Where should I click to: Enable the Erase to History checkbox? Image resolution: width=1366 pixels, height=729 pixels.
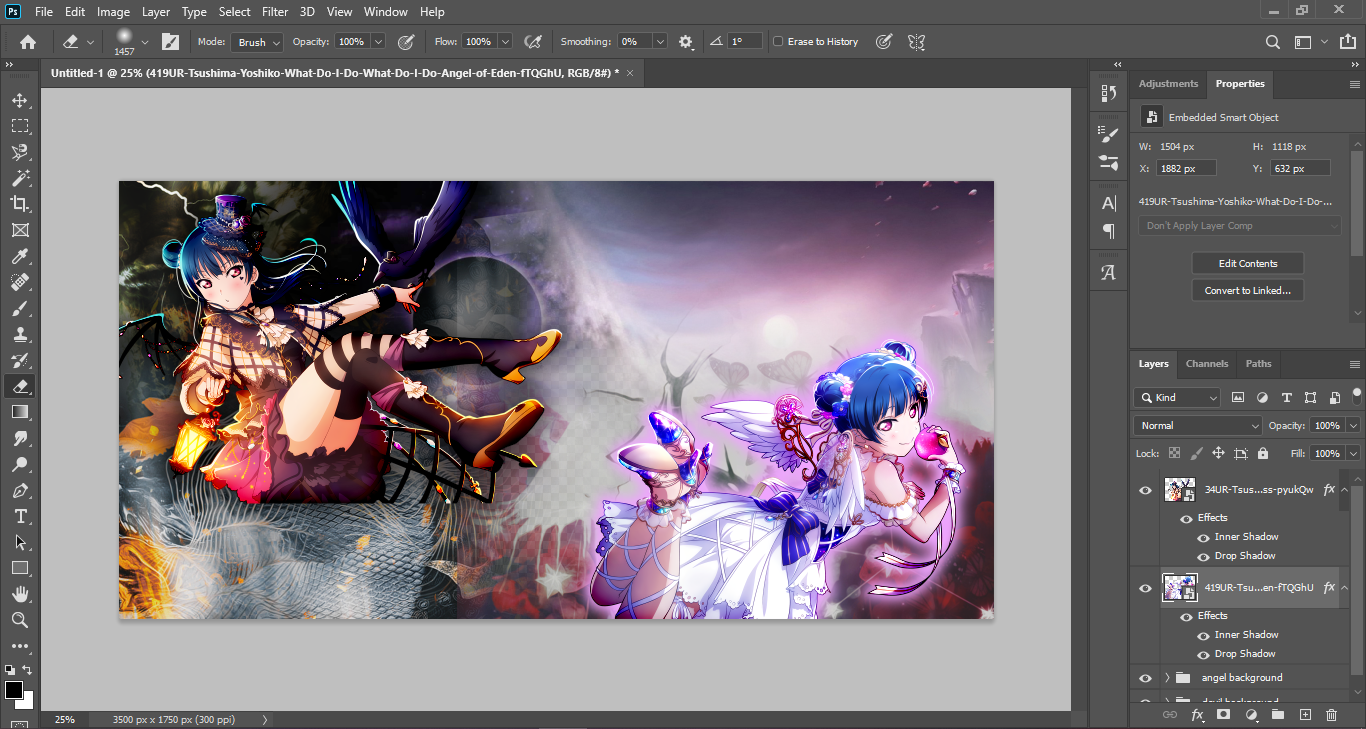pos(778,42)
